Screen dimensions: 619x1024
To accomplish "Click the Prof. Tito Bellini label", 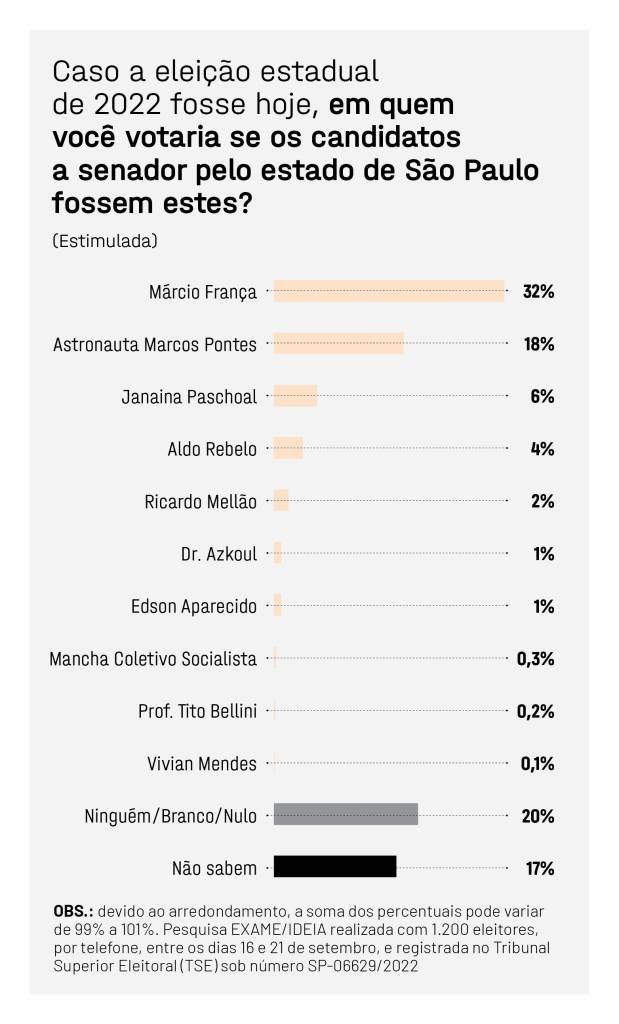I will [x=198, y=711].
